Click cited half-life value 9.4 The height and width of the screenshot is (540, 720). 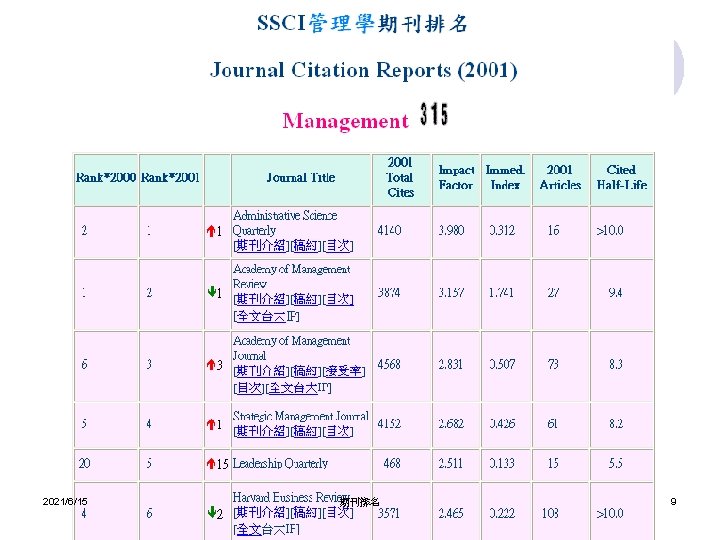point(615,292)
